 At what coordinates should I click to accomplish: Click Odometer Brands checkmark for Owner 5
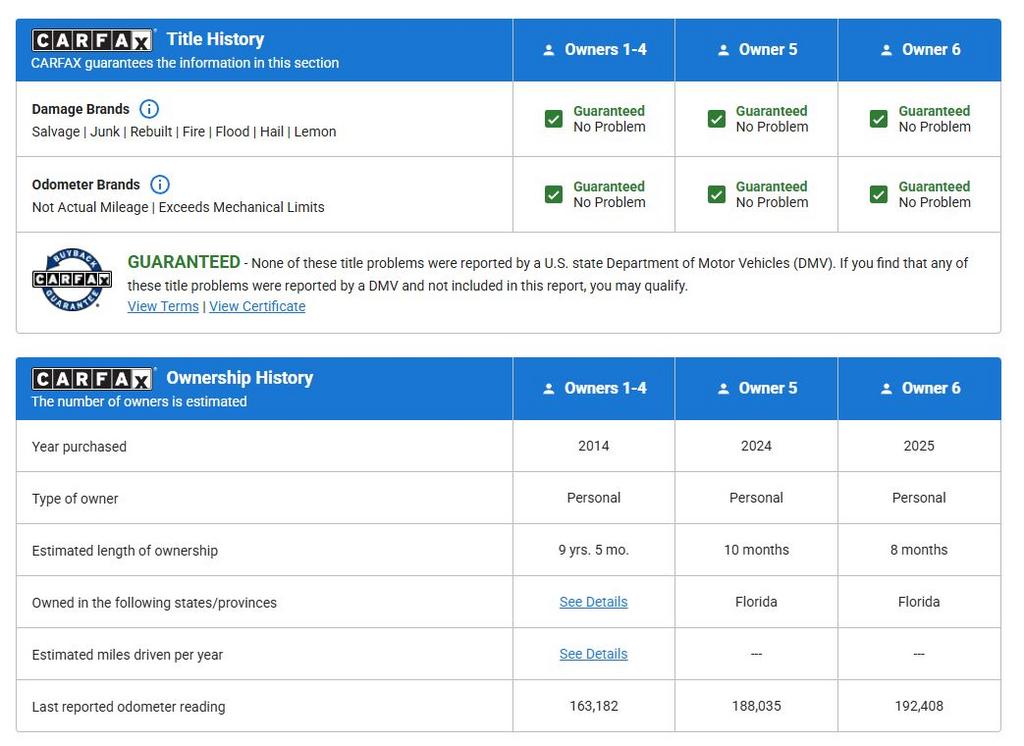coord(716,194)
